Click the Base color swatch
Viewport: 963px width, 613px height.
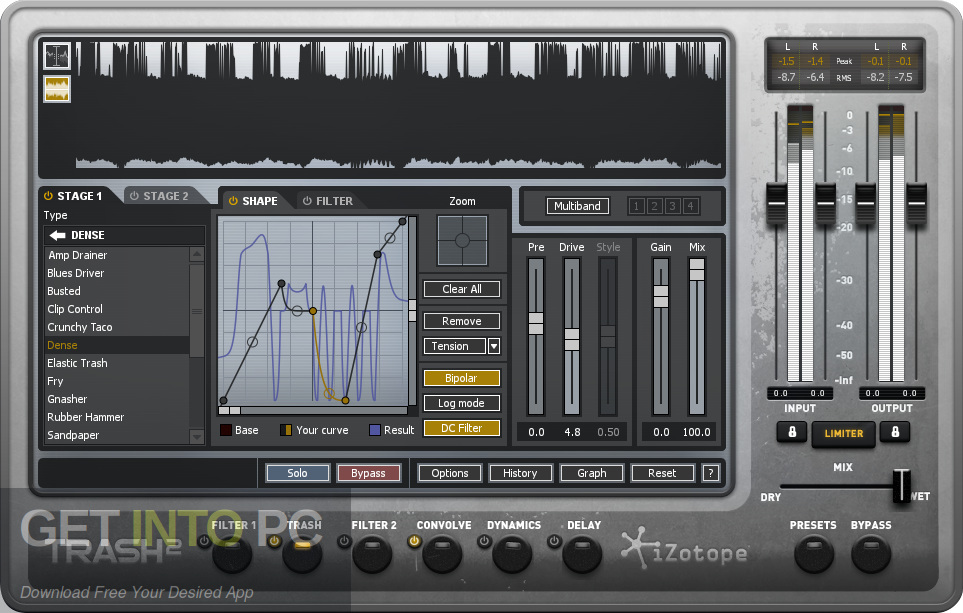coord(226,430)
